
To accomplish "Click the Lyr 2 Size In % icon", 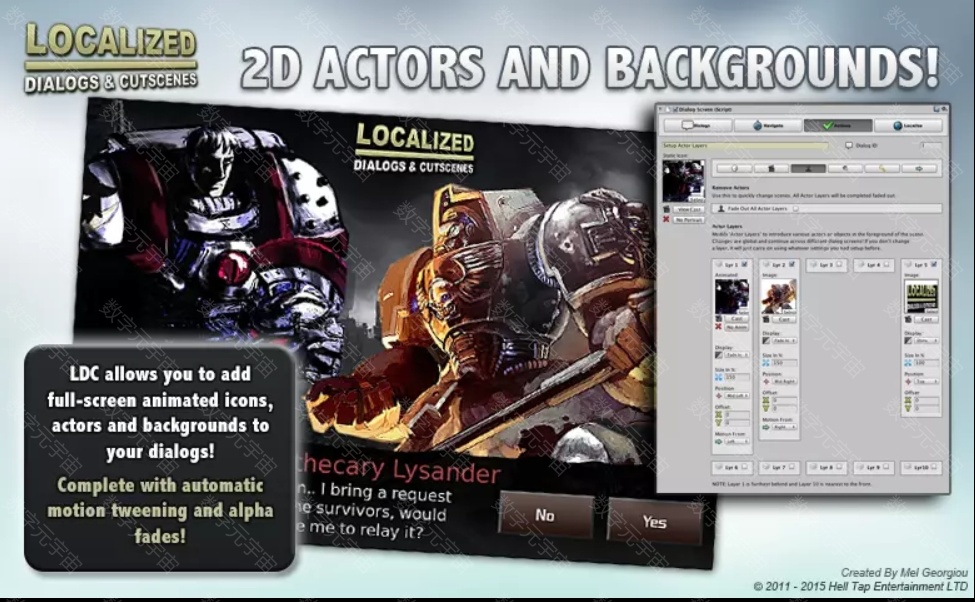I will coord(766,363).
